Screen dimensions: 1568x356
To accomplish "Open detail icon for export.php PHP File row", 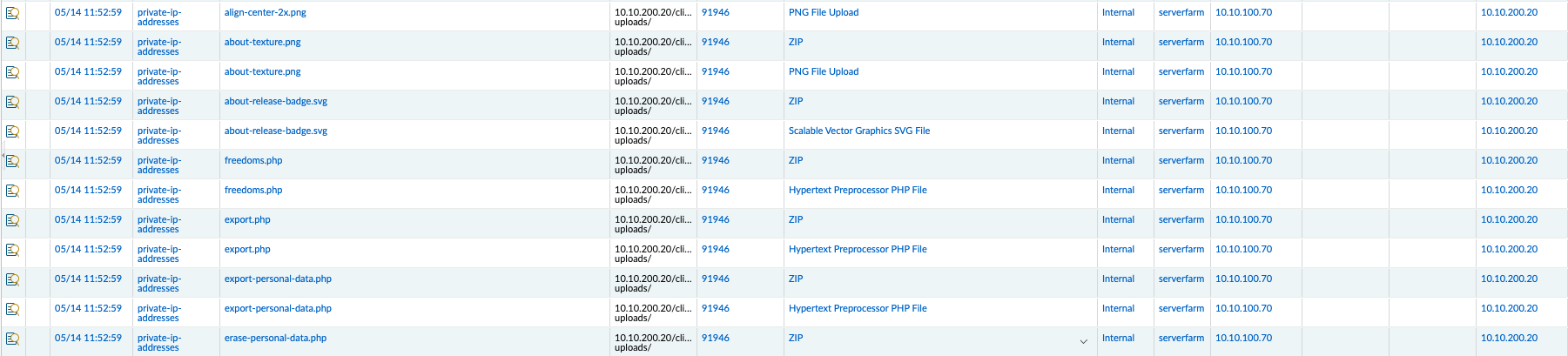I will point(12,250).
